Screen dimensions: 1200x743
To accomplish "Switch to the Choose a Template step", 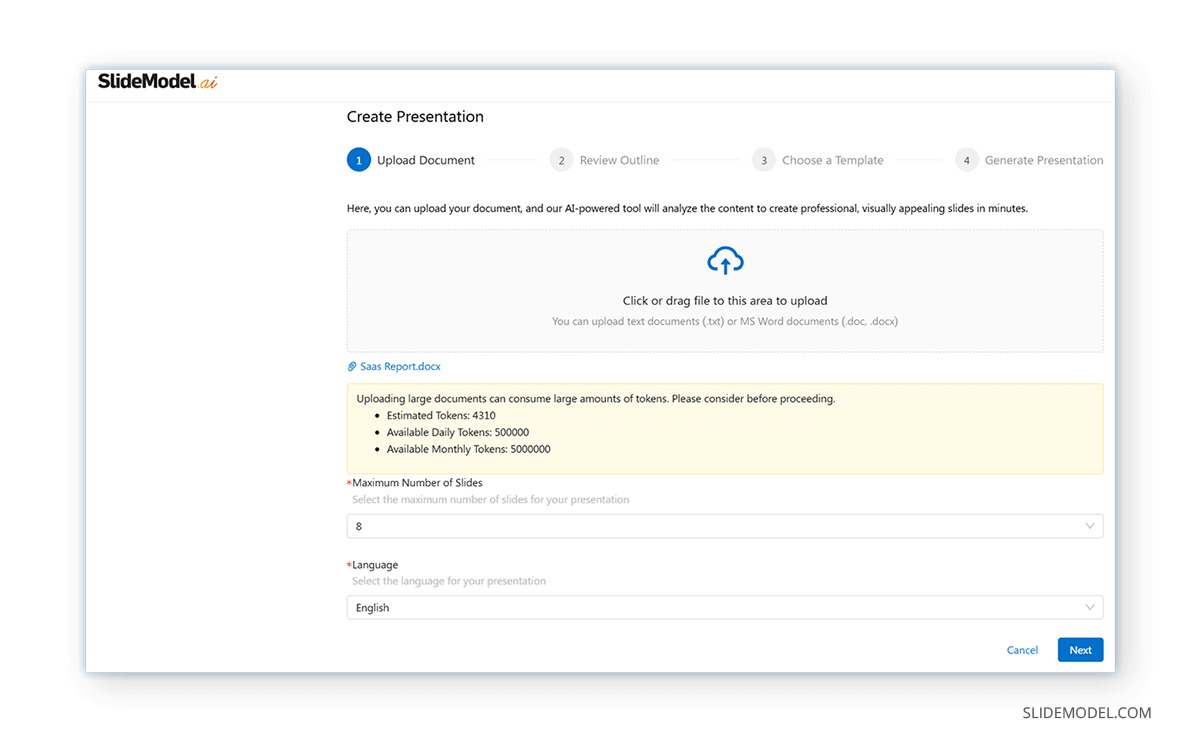I will point(833,159).
